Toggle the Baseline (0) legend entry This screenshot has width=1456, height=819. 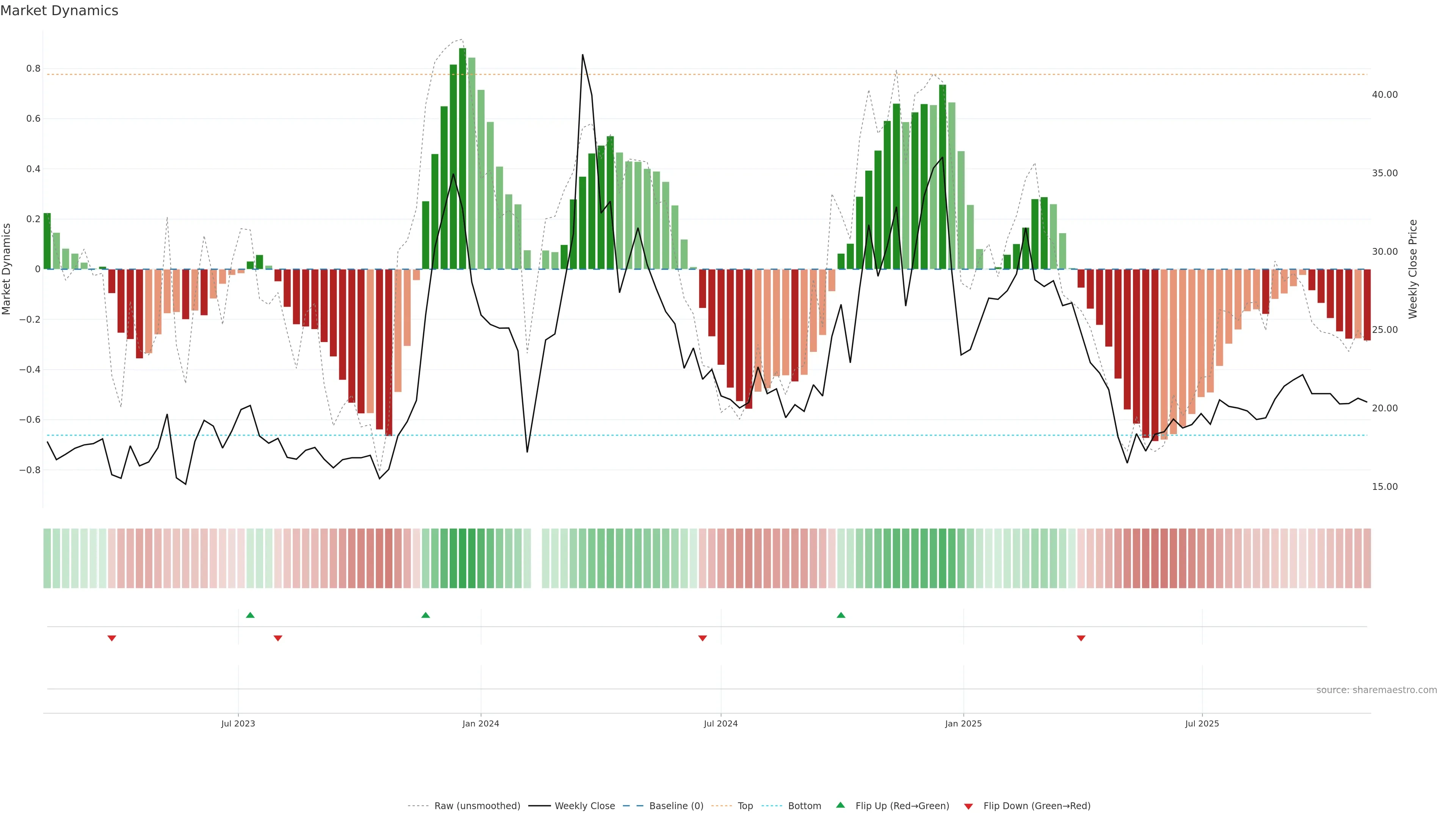coord(676,805)
